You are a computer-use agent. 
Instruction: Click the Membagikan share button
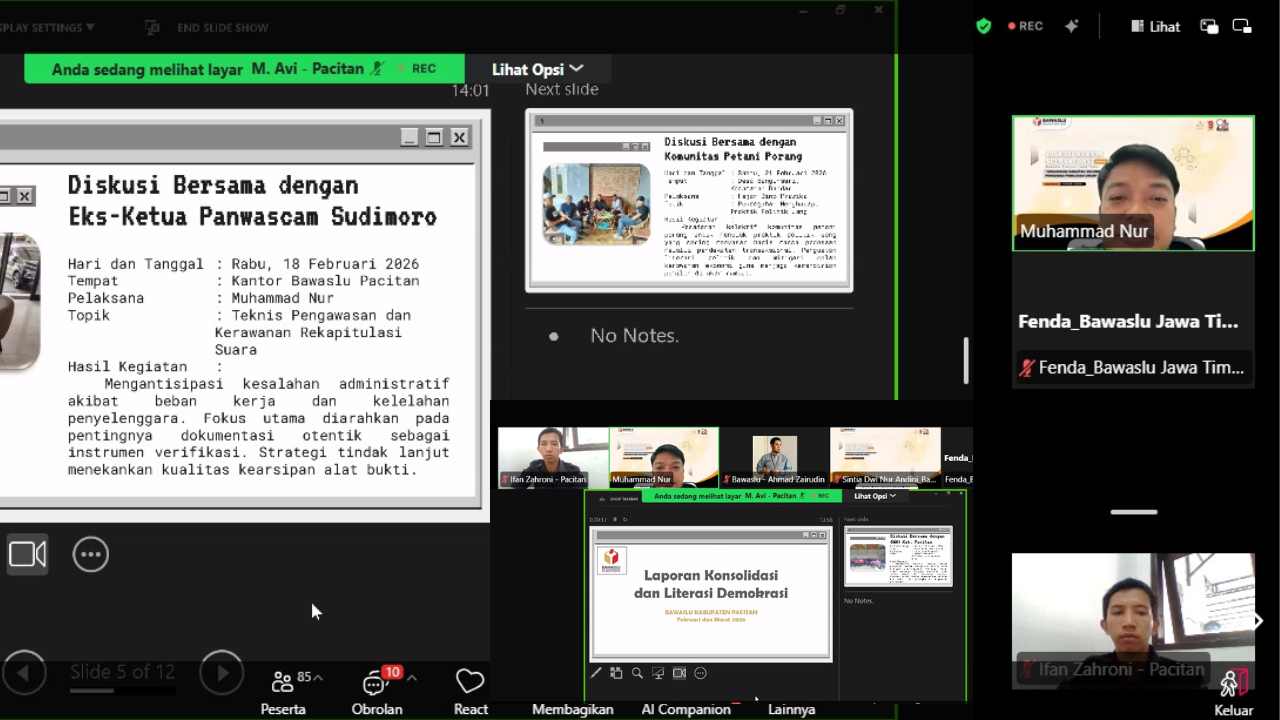coord(572,709)
